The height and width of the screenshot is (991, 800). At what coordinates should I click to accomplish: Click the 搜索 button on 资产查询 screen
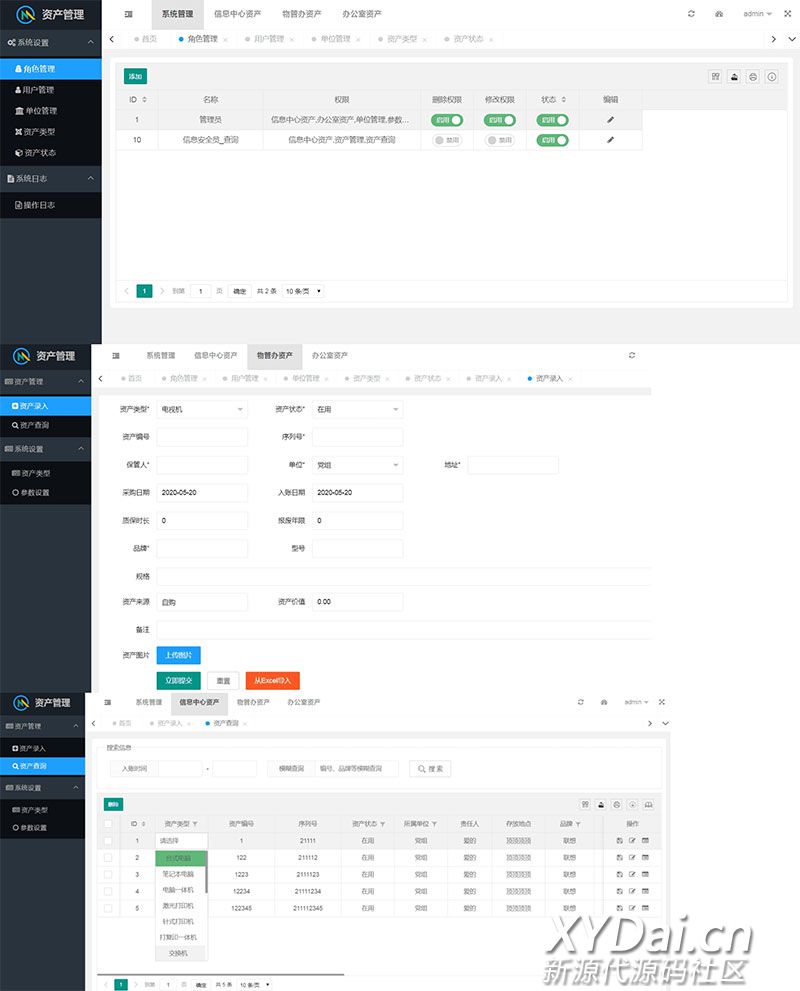pos(430,769)
